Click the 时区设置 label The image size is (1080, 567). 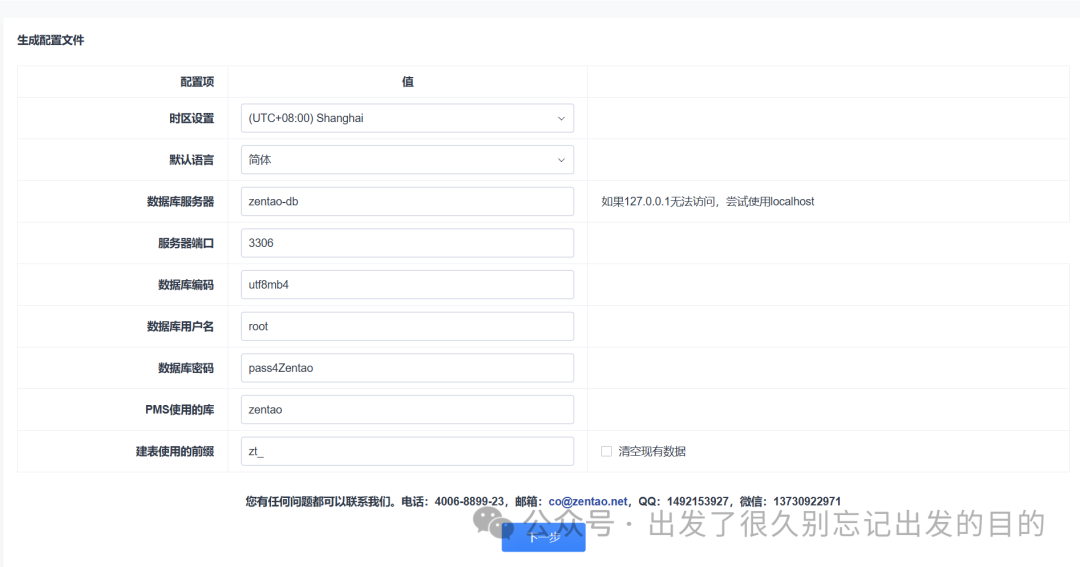(191, 118)
